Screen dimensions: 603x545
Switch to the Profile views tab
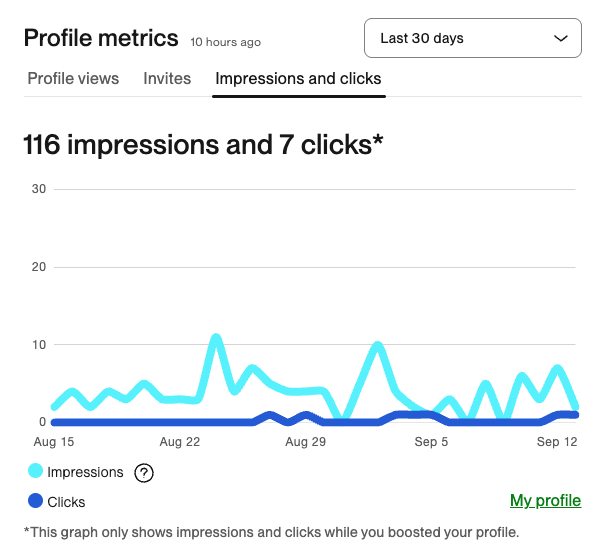(x=73, y=78)
